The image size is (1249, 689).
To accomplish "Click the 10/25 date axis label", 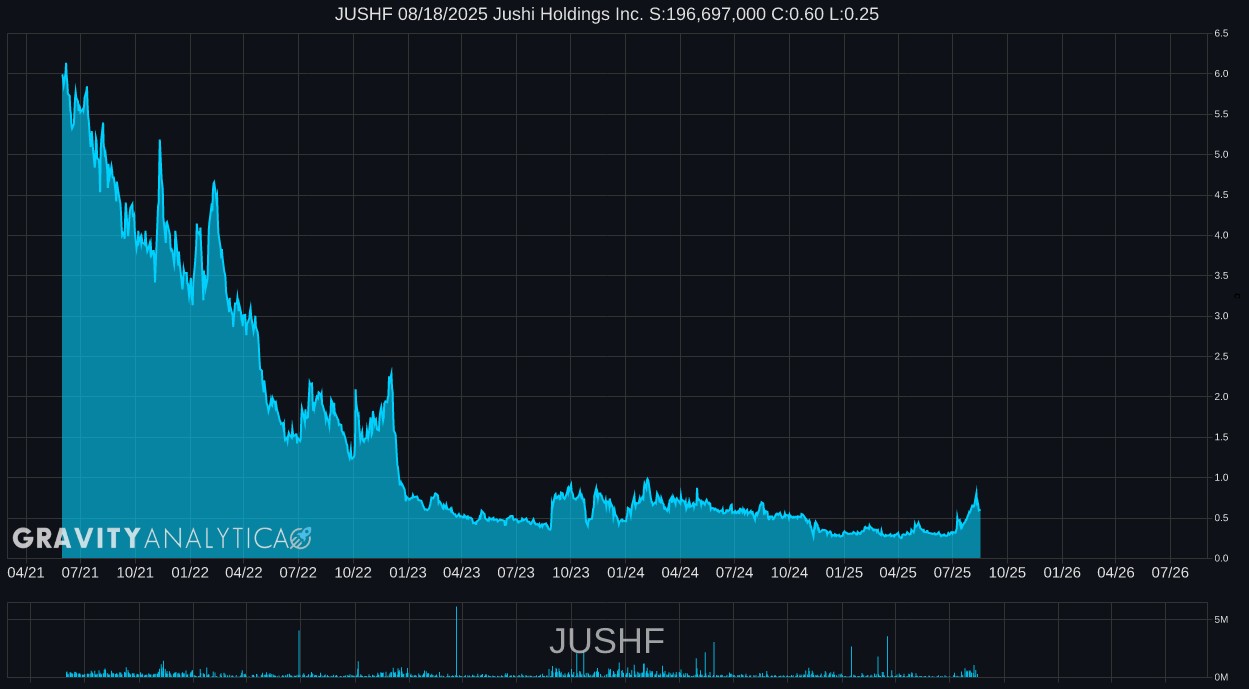I will (x=1007, y=572).
